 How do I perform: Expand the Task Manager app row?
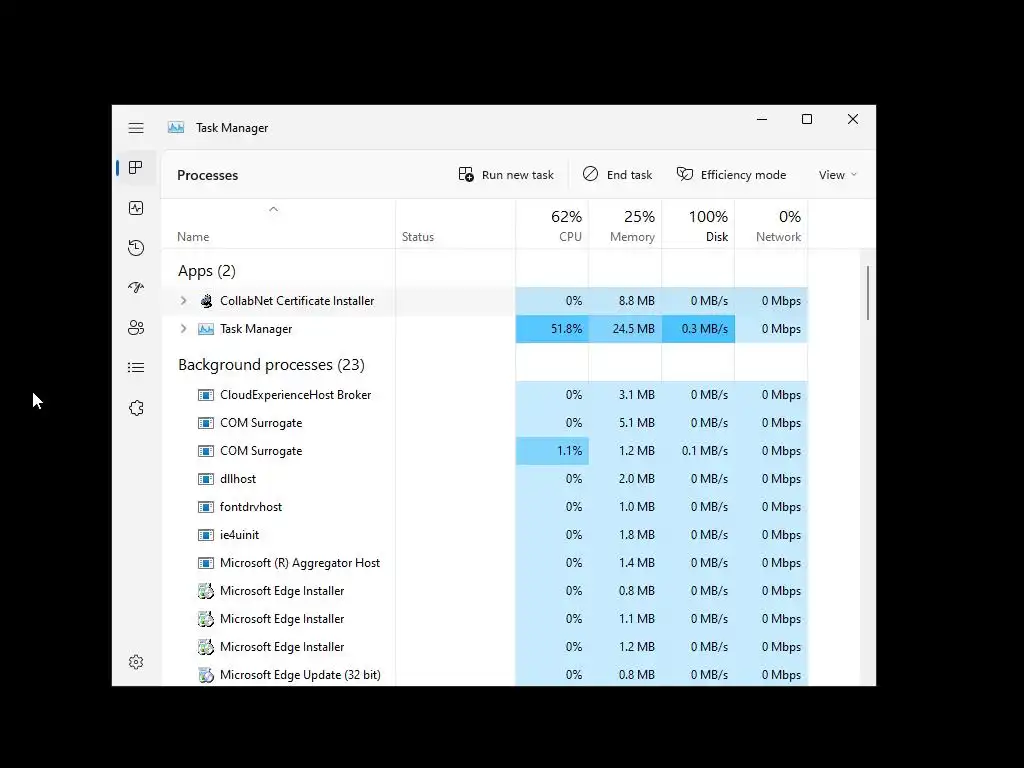pos(184,329)
